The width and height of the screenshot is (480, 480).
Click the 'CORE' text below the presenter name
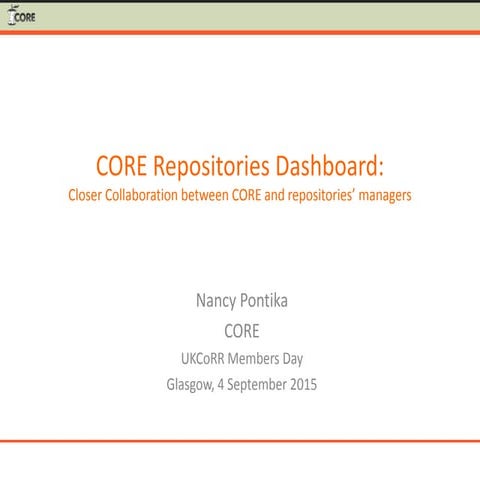[x=242, y=331]
